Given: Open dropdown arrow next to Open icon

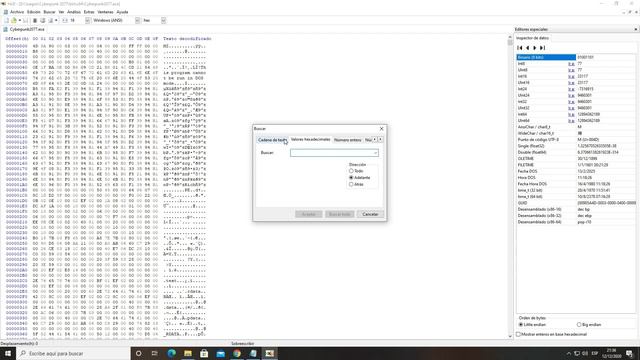Looking at the screenshot, I should pos(19,20).
